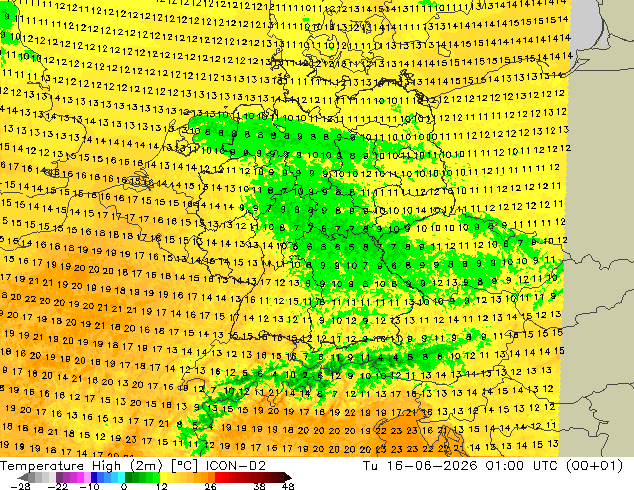Click the dark blue swatch in the legend
This screenshot has width=634, height=490.
94,477
